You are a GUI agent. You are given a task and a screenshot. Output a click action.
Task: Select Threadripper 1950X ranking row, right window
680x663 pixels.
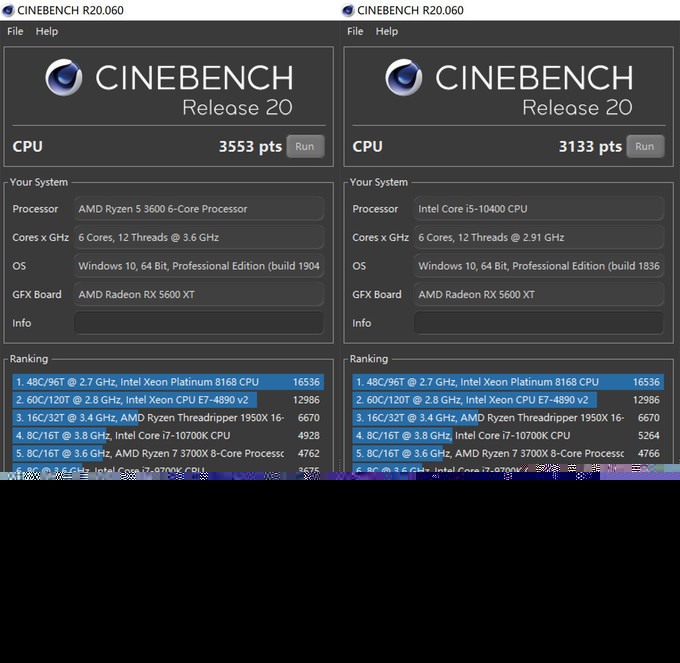[x=508, y=418]
